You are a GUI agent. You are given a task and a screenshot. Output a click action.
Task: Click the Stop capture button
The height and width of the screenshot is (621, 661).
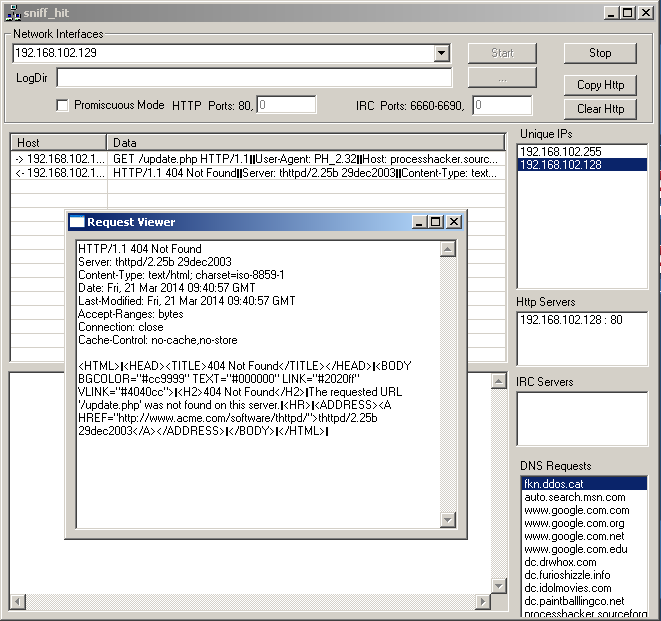tap(600, 53)
